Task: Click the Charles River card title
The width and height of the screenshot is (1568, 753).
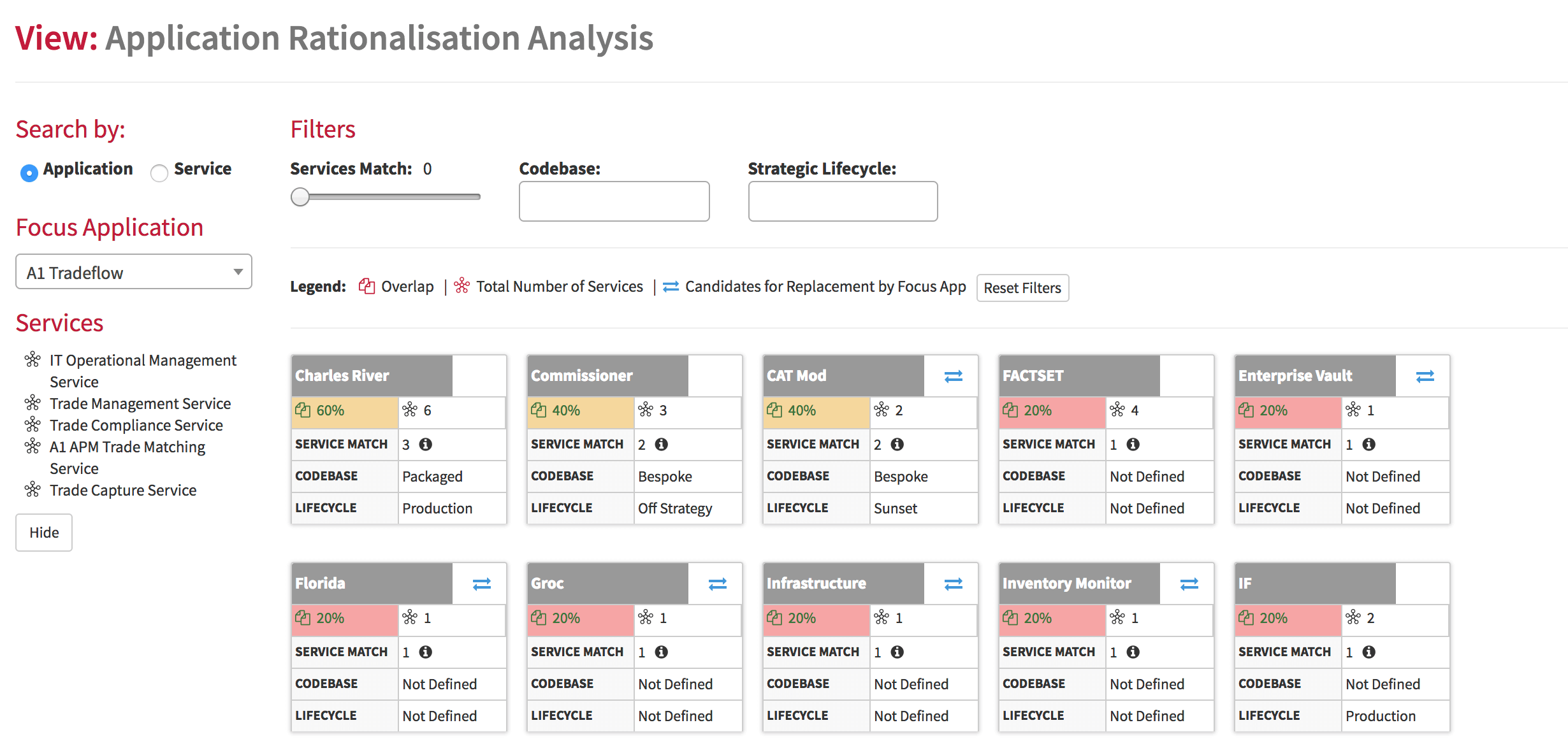Action: 342,376
